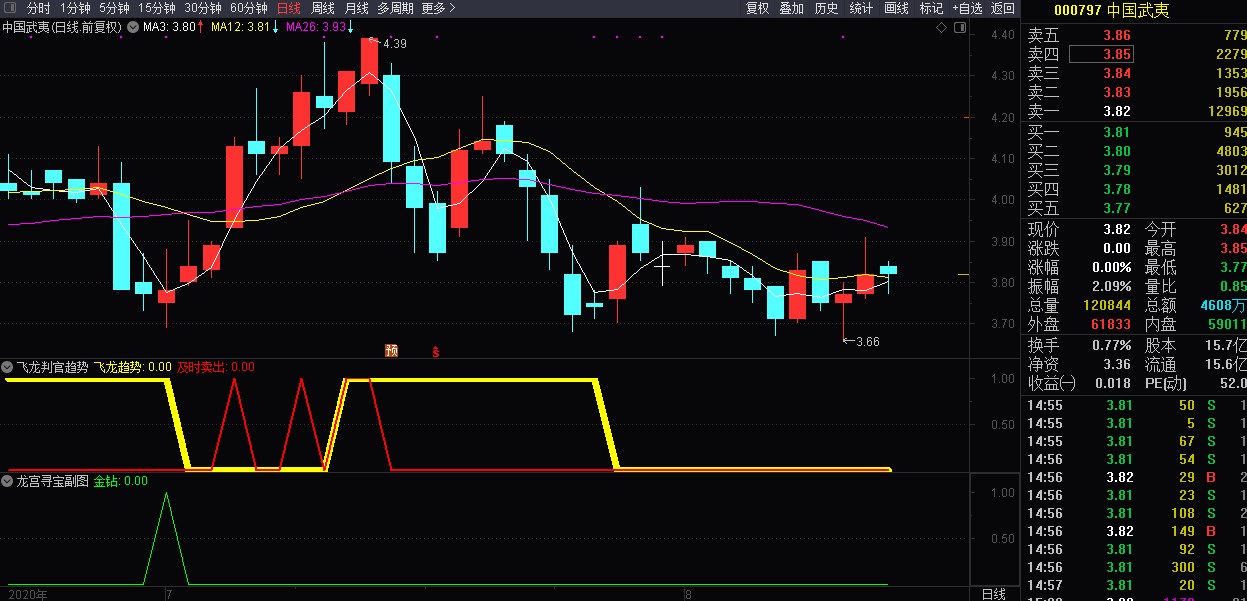
Task: Click the 买一 3.81 bid price
Action: click(1117, 132)
